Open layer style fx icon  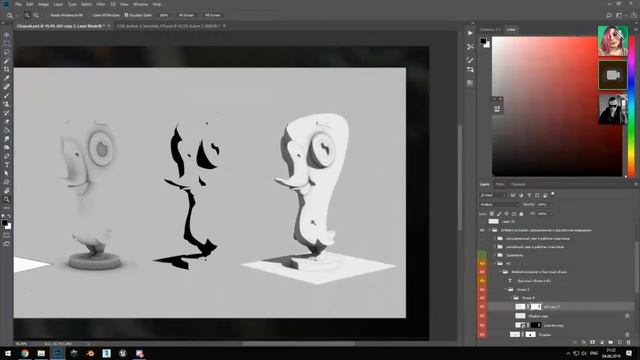pyautogui.click(x=584, y=342)
